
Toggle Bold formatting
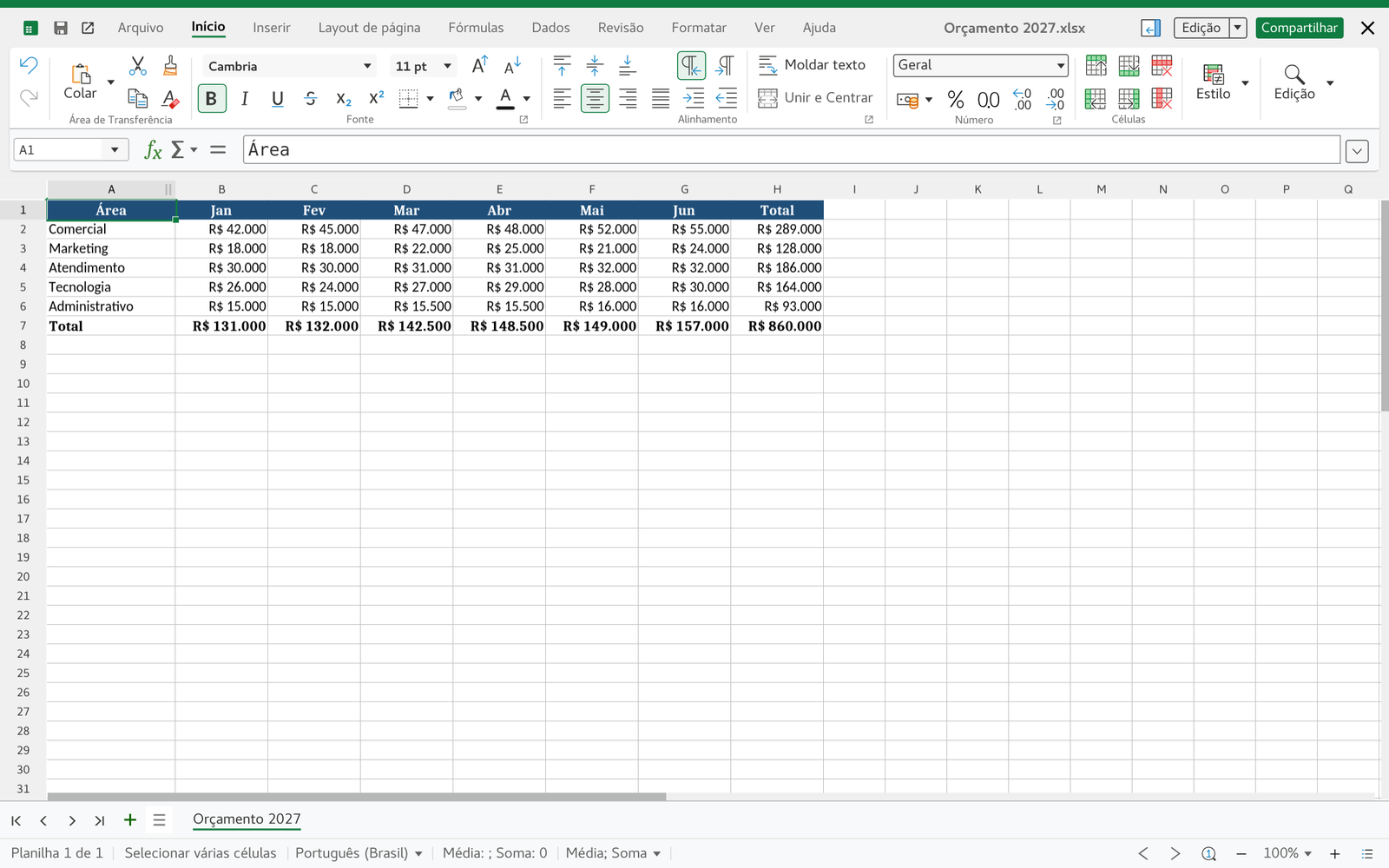211,99
